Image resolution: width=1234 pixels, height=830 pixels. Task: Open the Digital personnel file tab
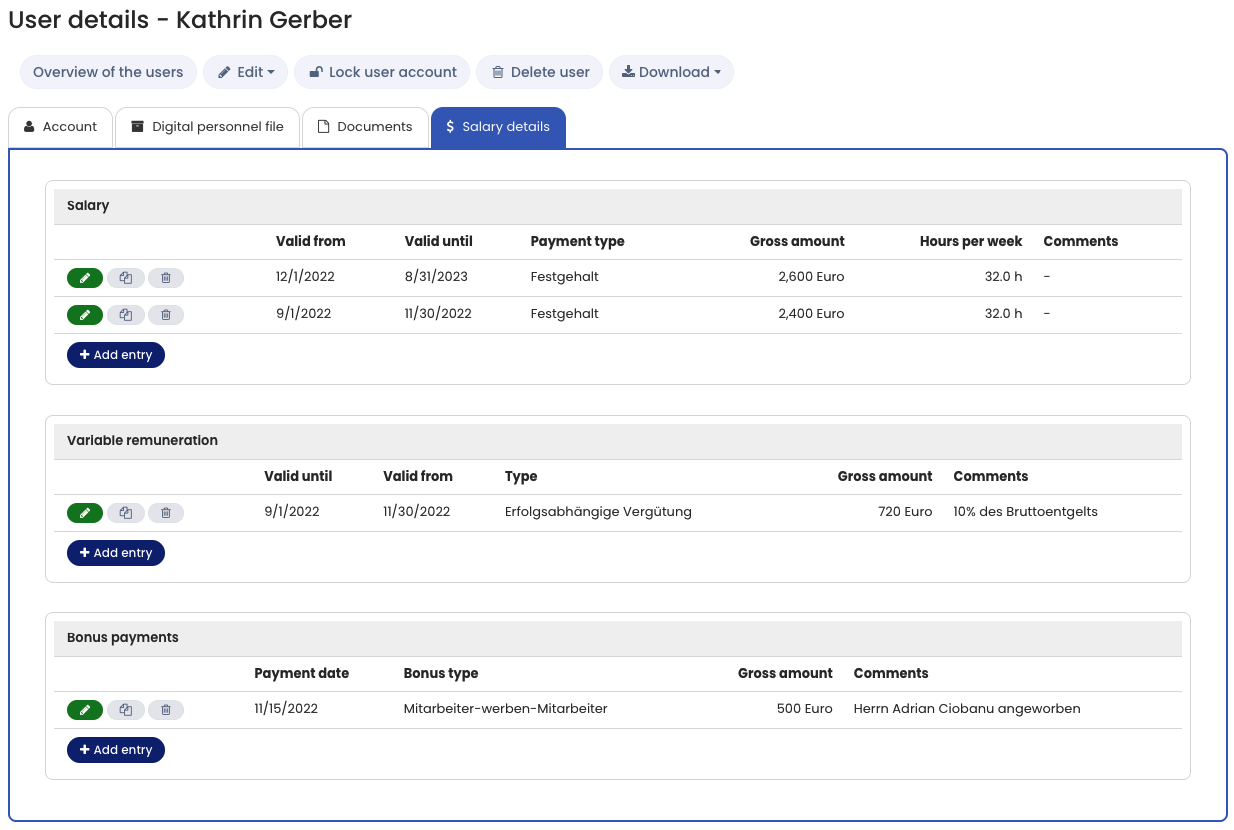coord(207,127)
